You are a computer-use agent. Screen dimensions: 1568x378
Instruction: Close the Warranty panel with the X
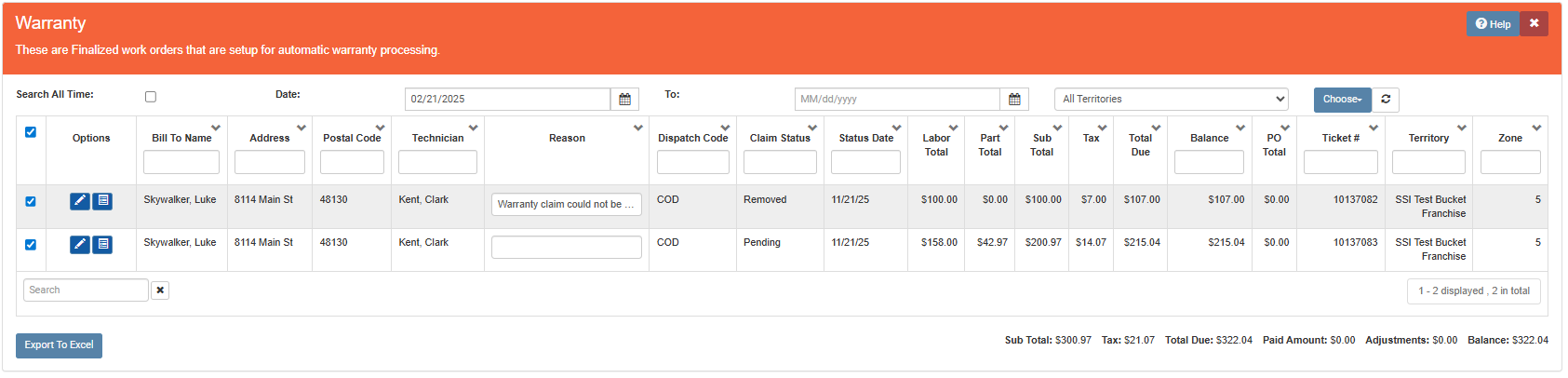click(x=1534, y=23)
